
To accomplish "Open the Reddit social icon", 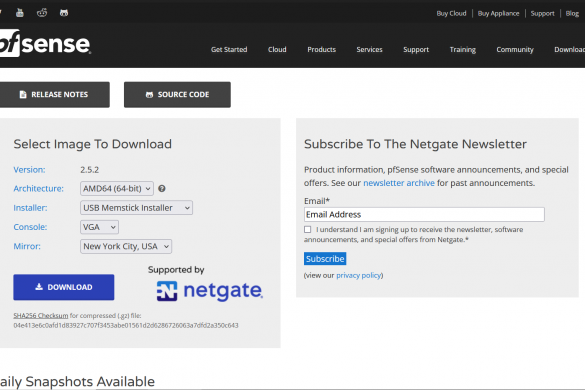I will tap(42, 13).
